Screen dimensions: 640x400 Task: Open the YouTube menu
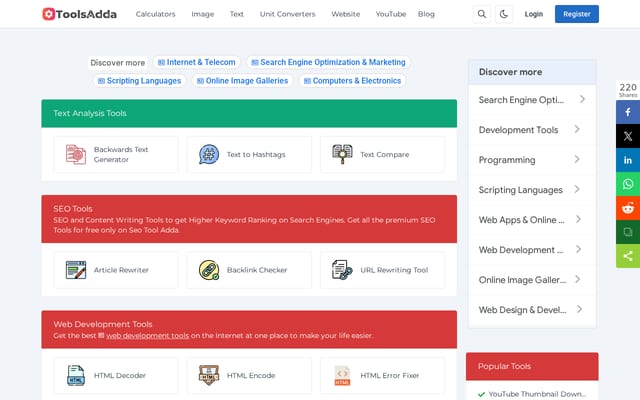point(391,14)
